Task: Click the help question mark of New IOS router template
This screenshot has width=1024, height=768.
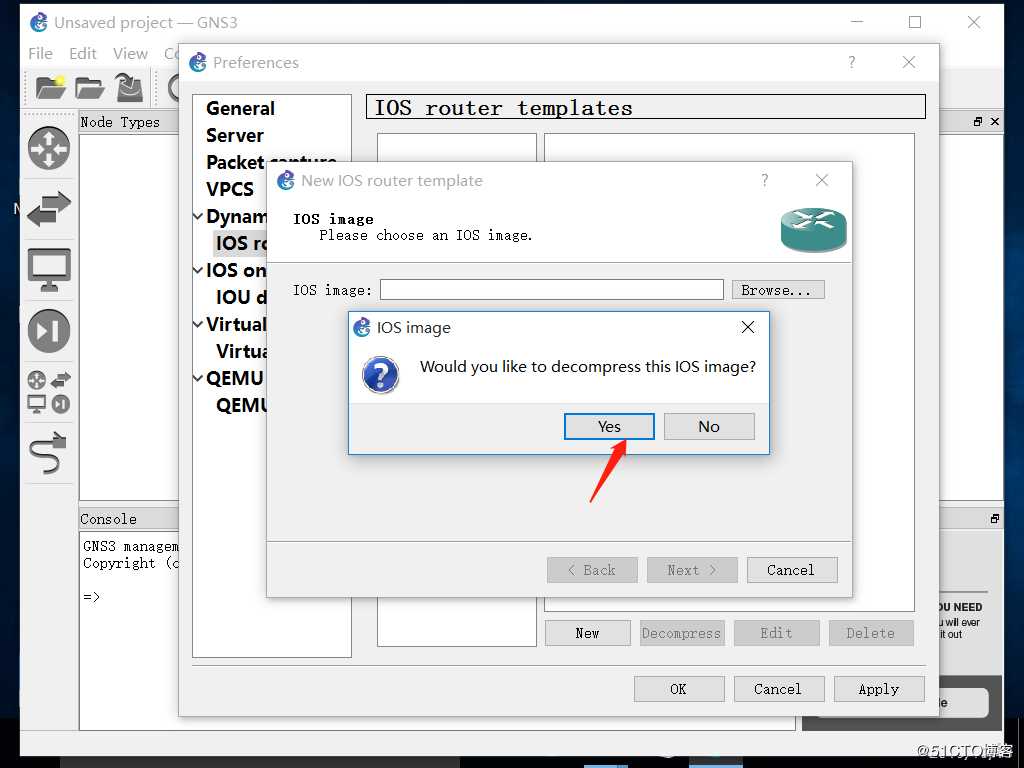Action: pos(765,180)
